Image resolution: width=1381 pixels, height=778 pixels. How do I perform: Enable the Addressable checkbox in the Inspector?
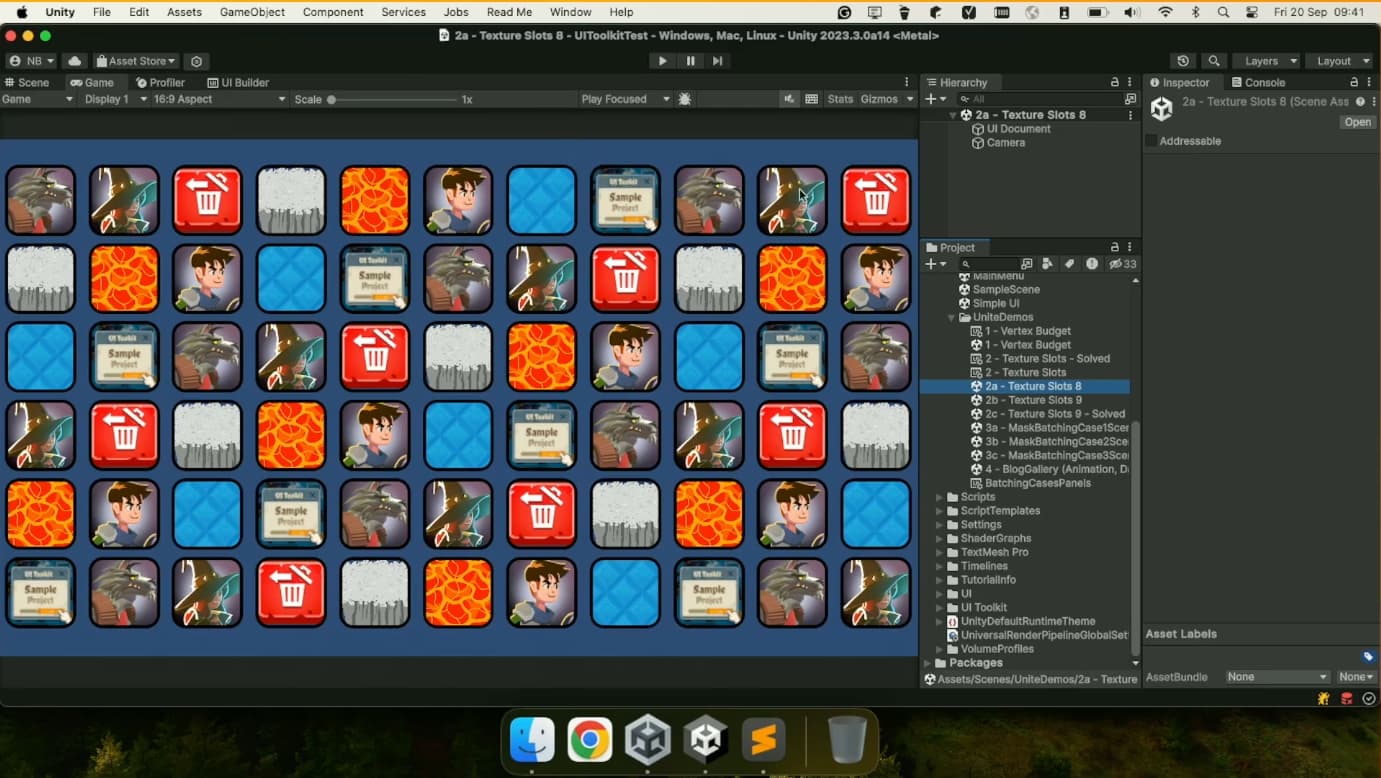(1150, 140)
